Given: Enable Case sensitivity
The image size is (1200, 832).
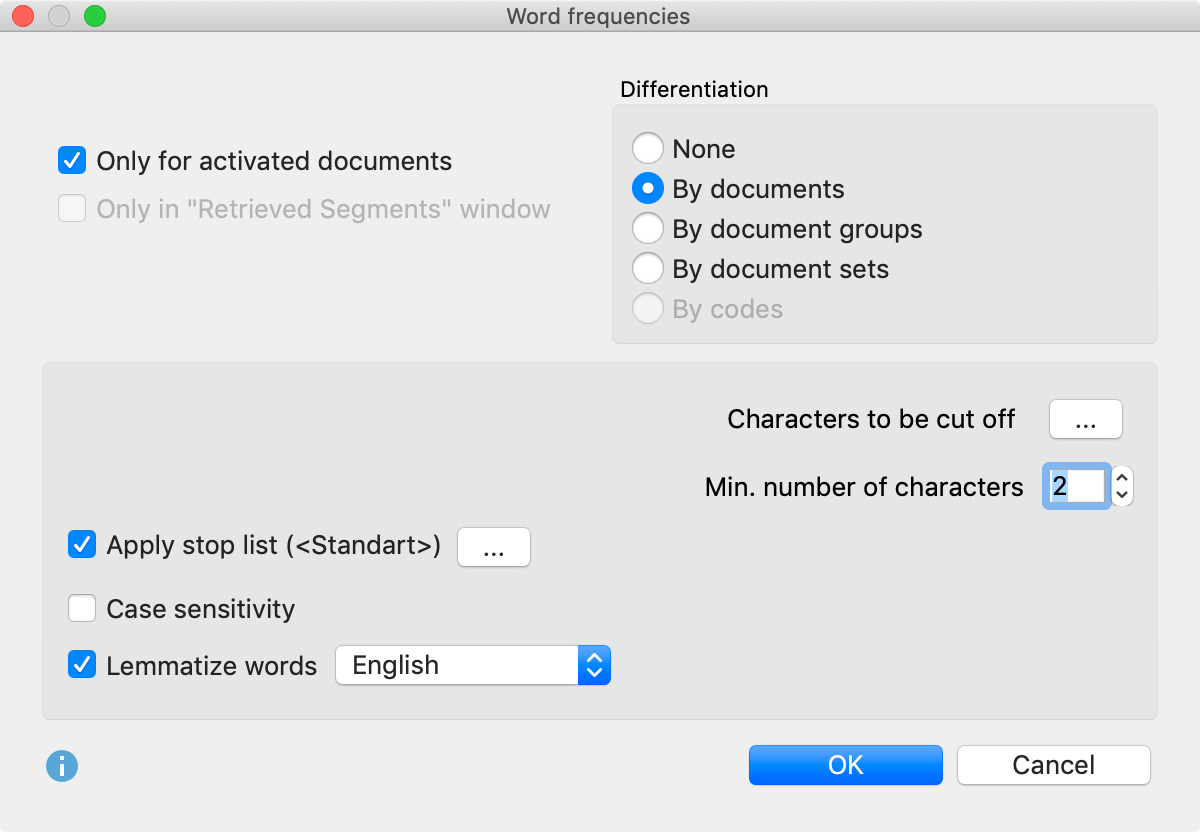Looking at the screenshot, I should [82, 609].
